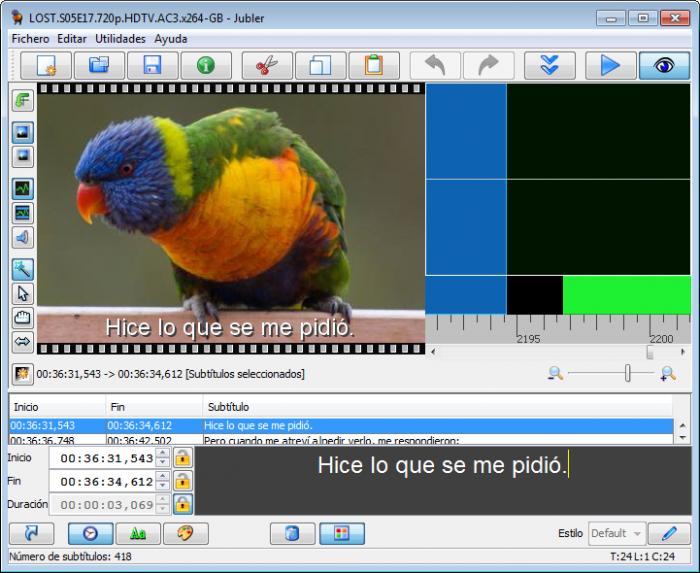This screenshot has height=573, width=700.
Task: Click the blue play preview icon
Action: click(609, 66)
